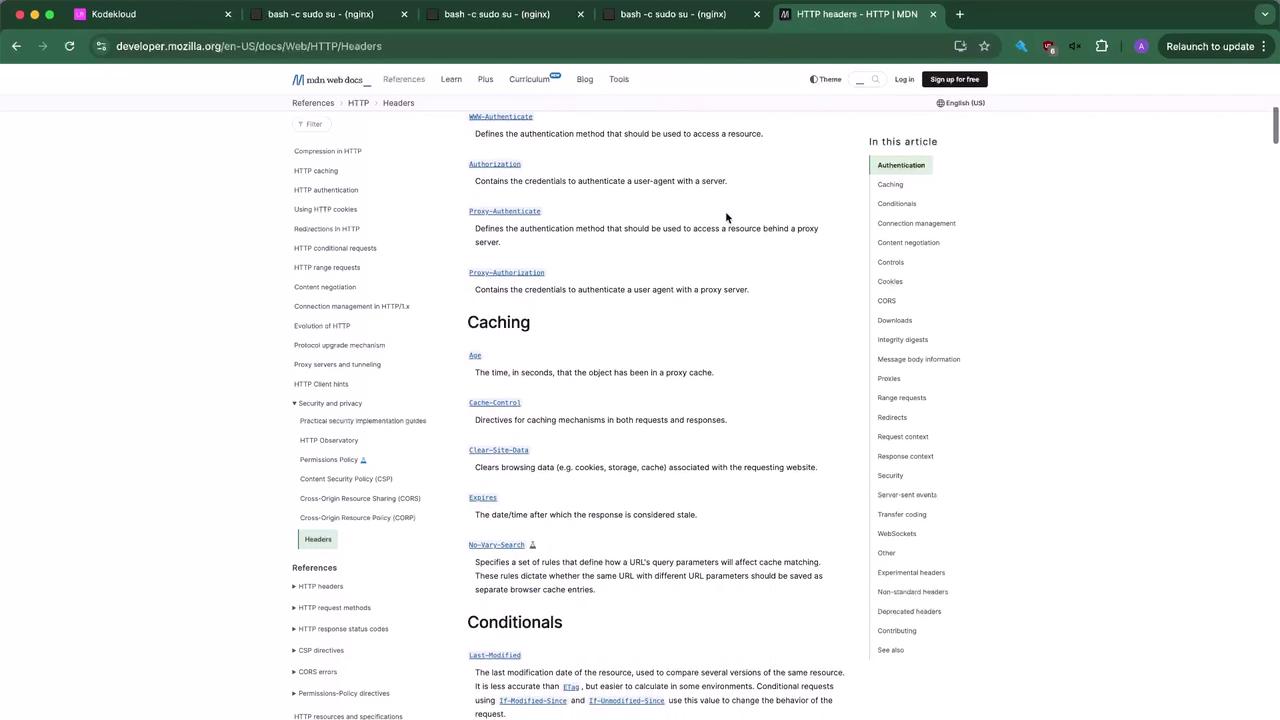Open the Plus menu
The width and height of the screenshot is (1280, 720).
pyautogui.click(x=485, y=80)
